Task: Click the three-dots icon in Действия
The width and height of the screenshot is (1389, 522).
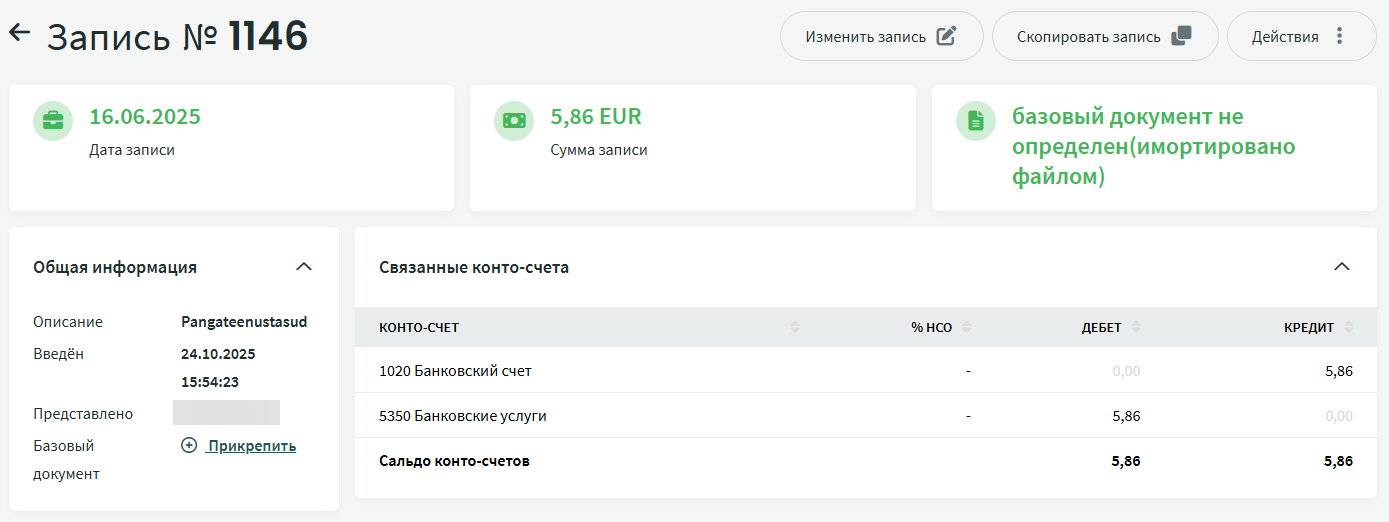Action: click(1340, 37)
